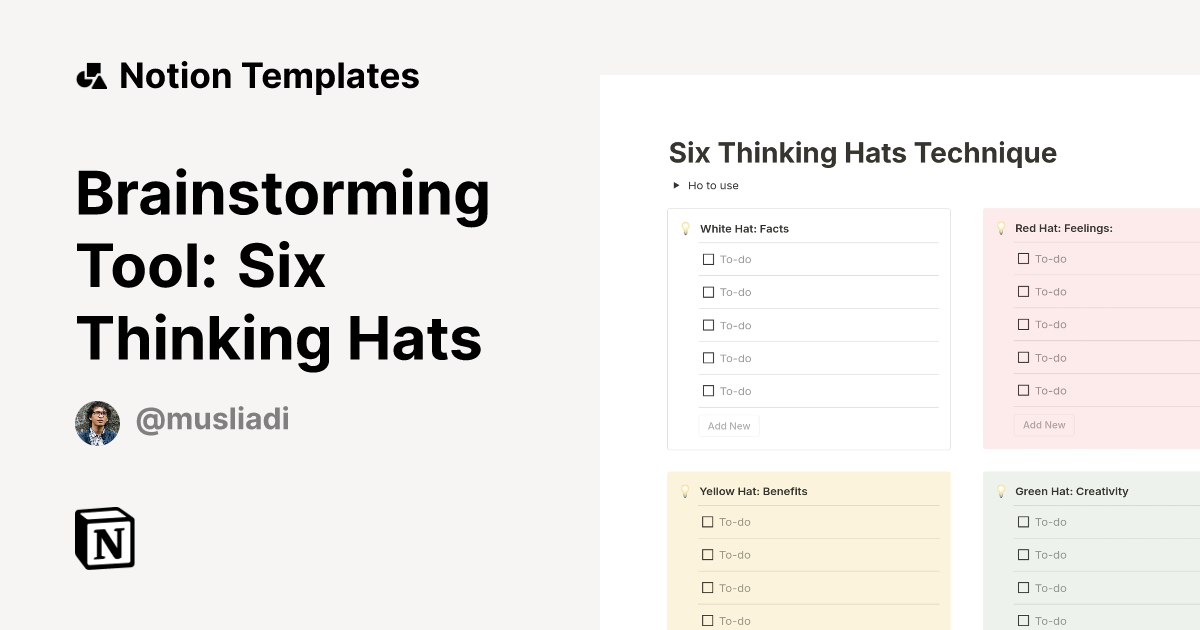The image size is (1200, 630).
Task: Check the first To-do under Red Hat: Feelings
Action: point(1023,258)
